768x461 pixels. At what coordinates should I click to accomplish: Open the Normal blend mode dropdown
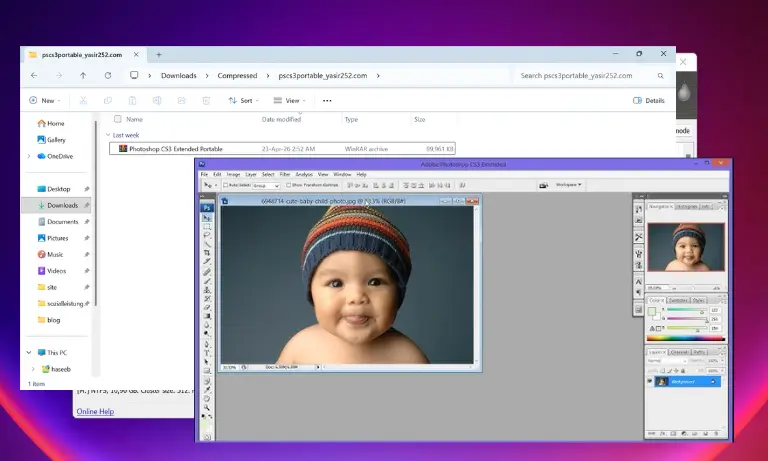coord(668,361)
